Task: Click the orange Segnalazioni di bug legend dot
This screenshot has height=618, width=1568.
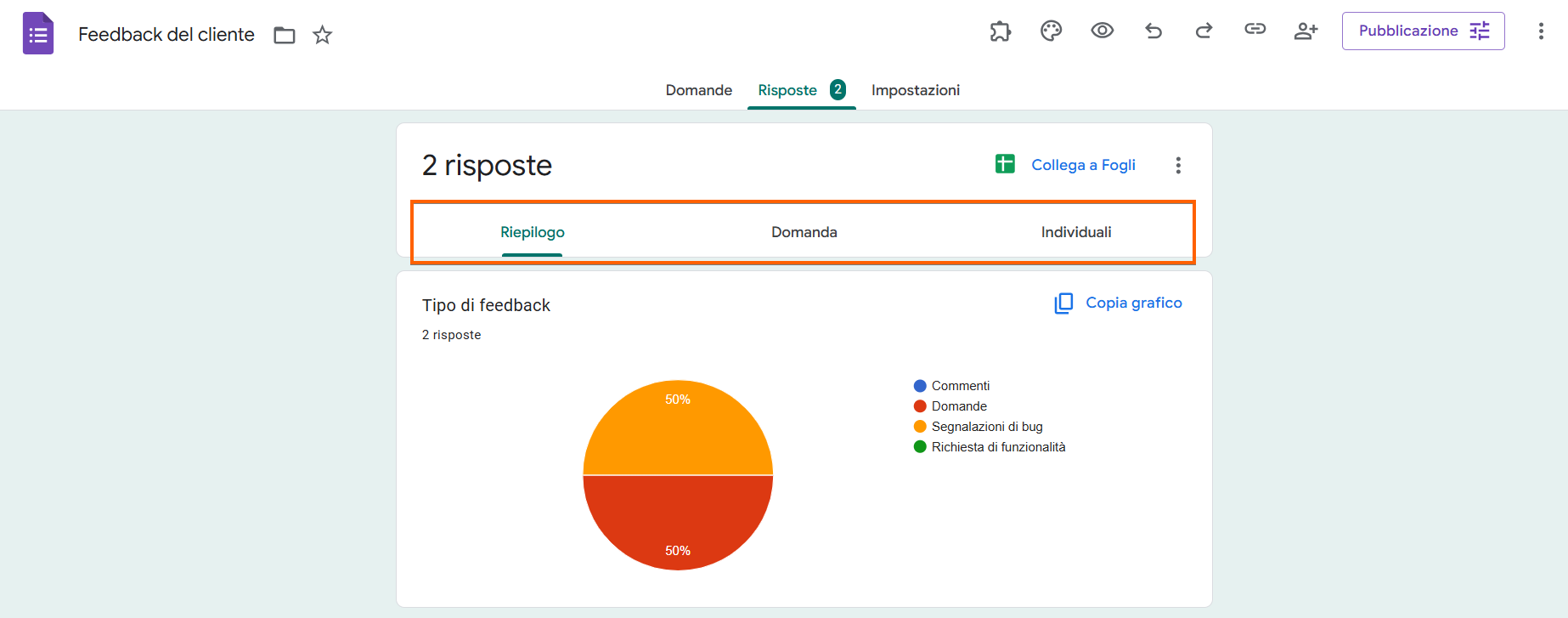Action: click(x=920, y=427)
